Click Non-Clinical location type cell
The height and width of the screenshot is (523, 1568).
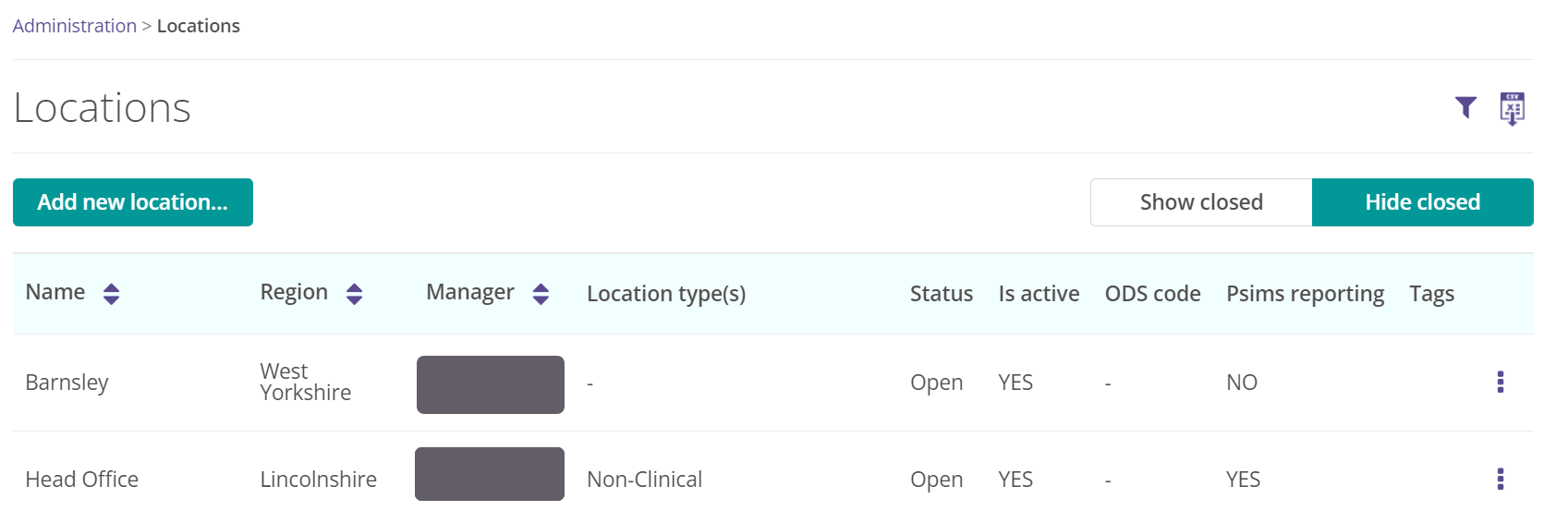[x=645, y=480]
